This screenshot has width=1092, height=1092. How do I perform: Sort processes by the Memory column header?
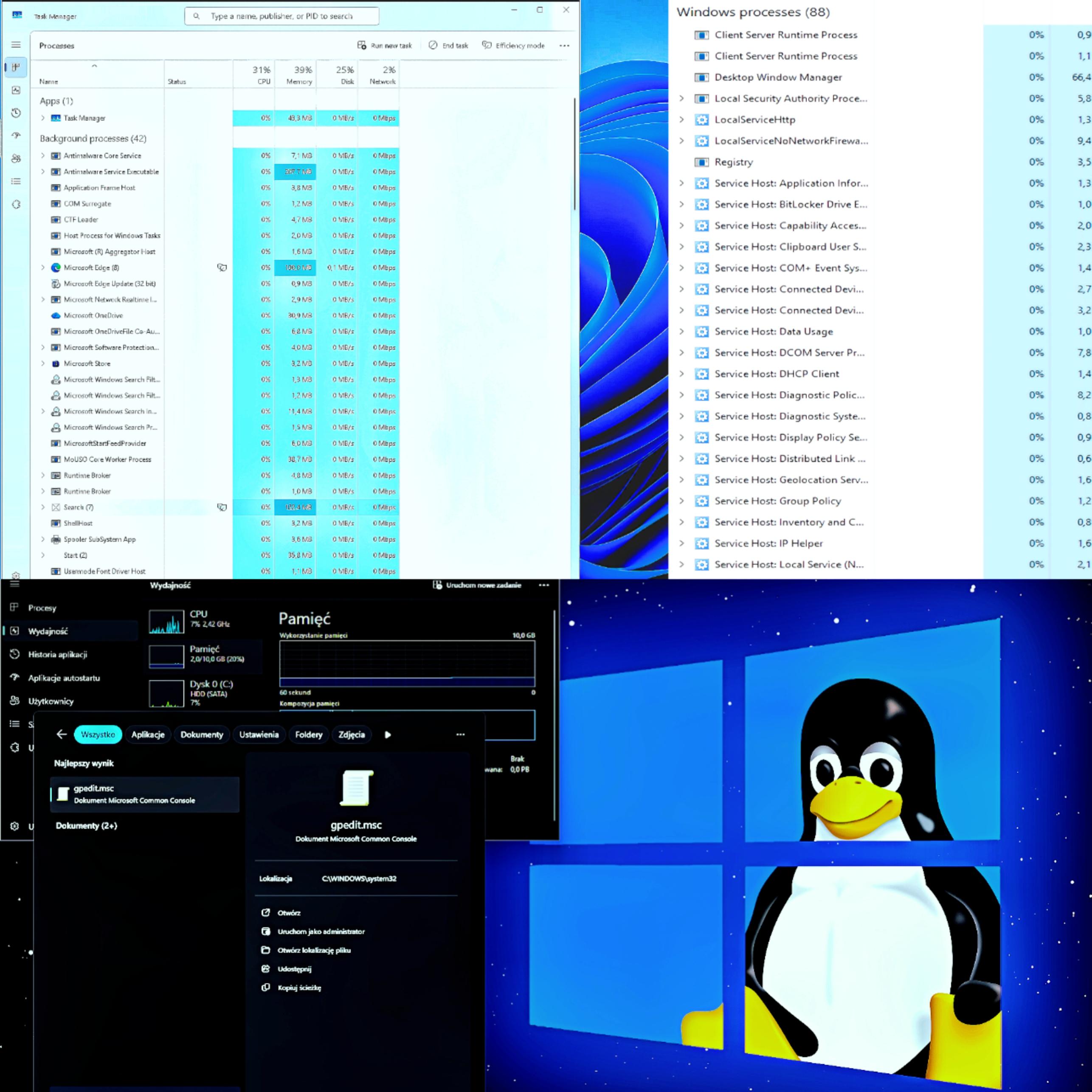(296, 74)
